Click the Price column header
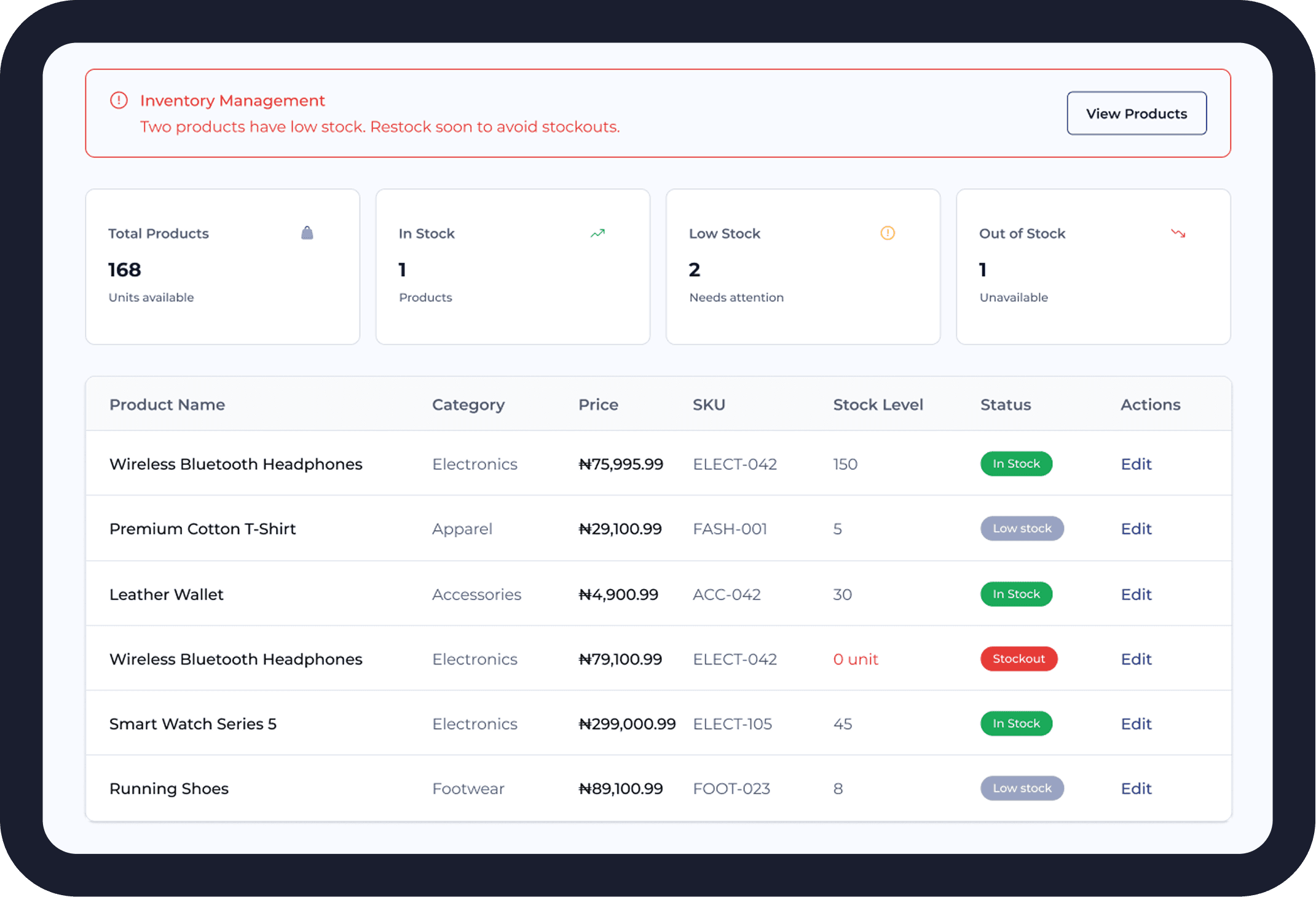The width and height of the screenshot is (1316, 897). [598, 405]
